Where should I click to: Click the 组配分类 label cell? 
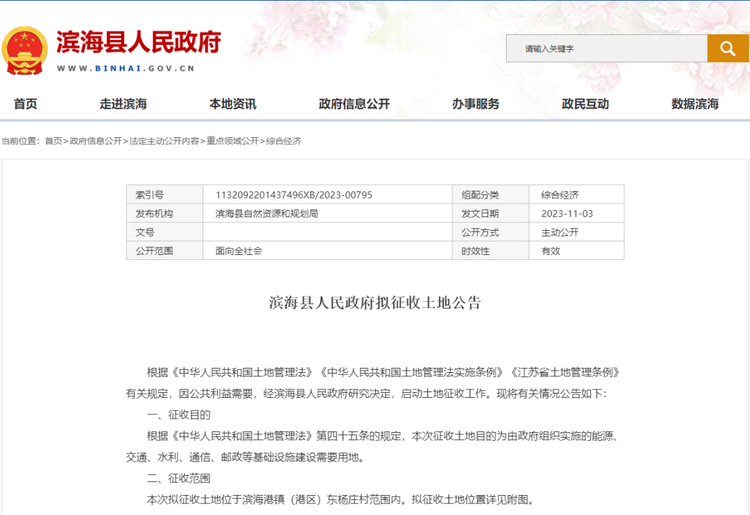click(490, 195)
